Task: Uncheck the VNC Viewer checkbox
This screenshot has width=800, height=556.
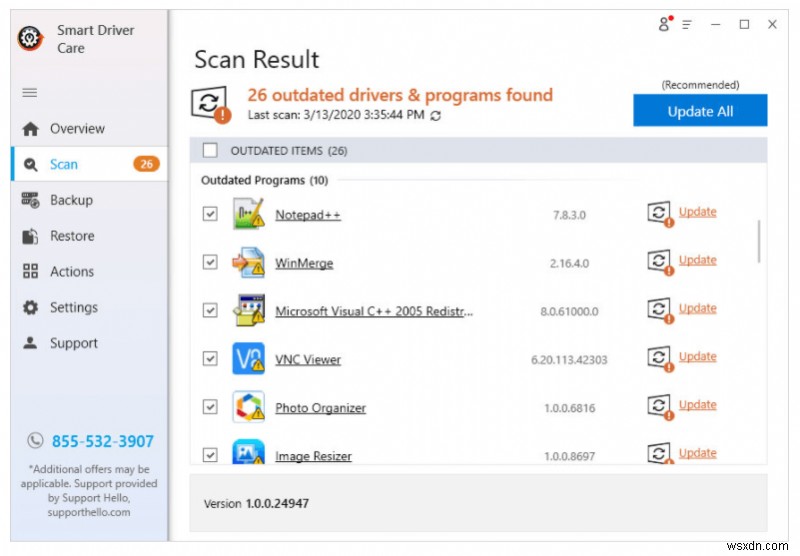Action: click(x=210, y=359)
